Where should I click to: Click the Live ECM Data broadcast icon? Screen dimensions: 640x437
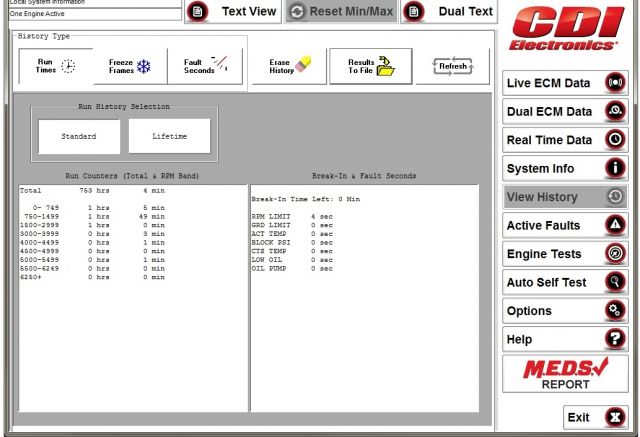pos(616,83)
